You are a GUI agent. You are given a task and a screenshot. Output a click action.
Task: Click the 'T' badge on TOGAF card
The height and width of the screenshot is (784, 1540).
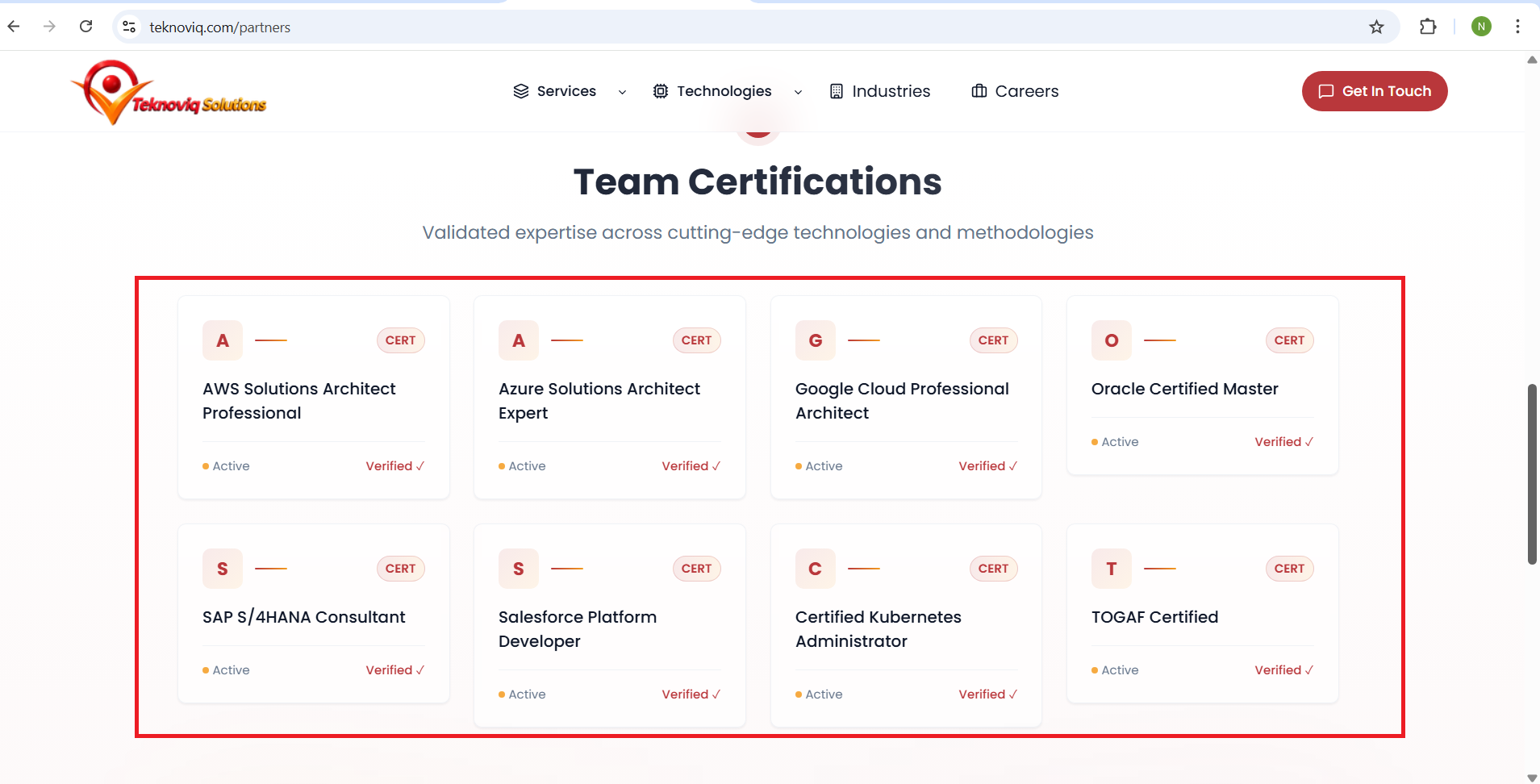1111,569
